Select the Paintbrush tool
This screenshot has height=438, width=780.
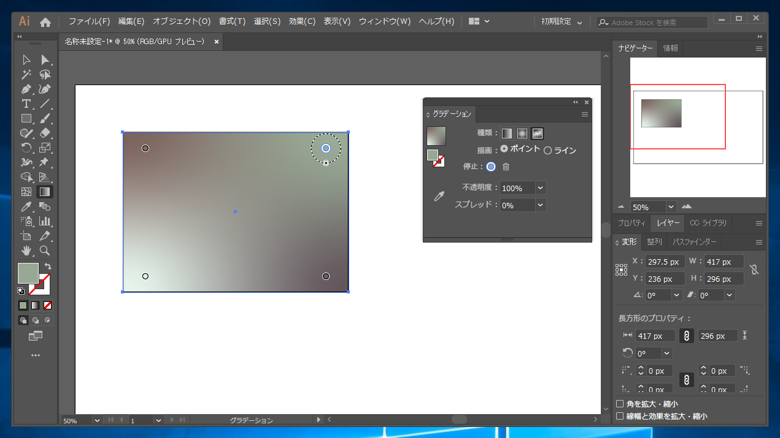coord(45,118)
